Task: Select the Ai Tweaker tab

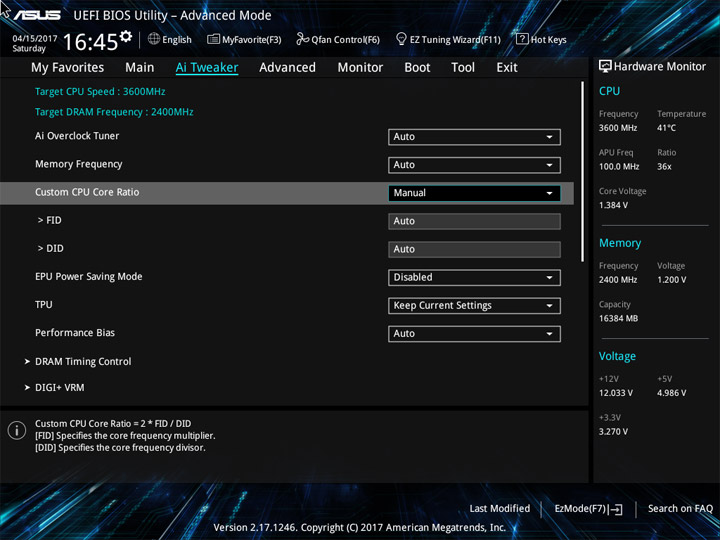Action: [207, 68]
